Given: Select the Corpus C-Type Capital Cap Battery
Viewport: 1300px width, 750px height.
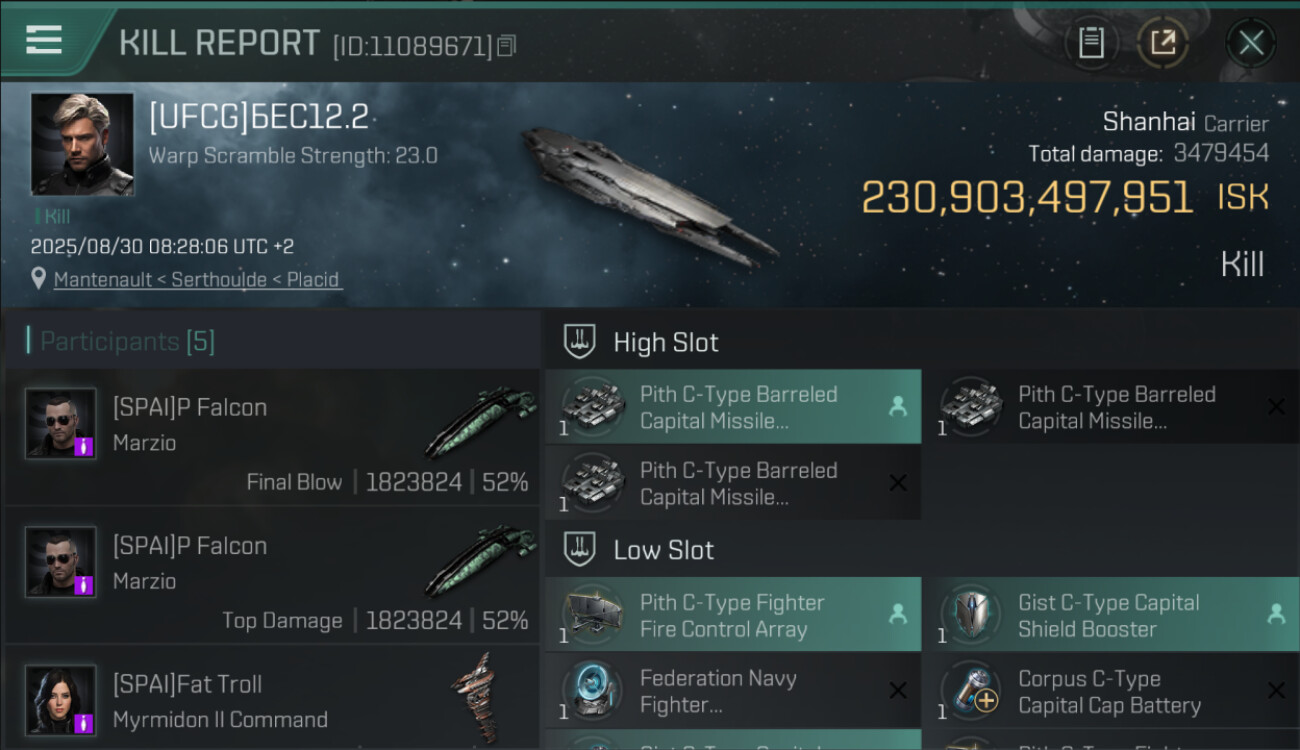Looking at the screenshot, I should [1110, 691].
